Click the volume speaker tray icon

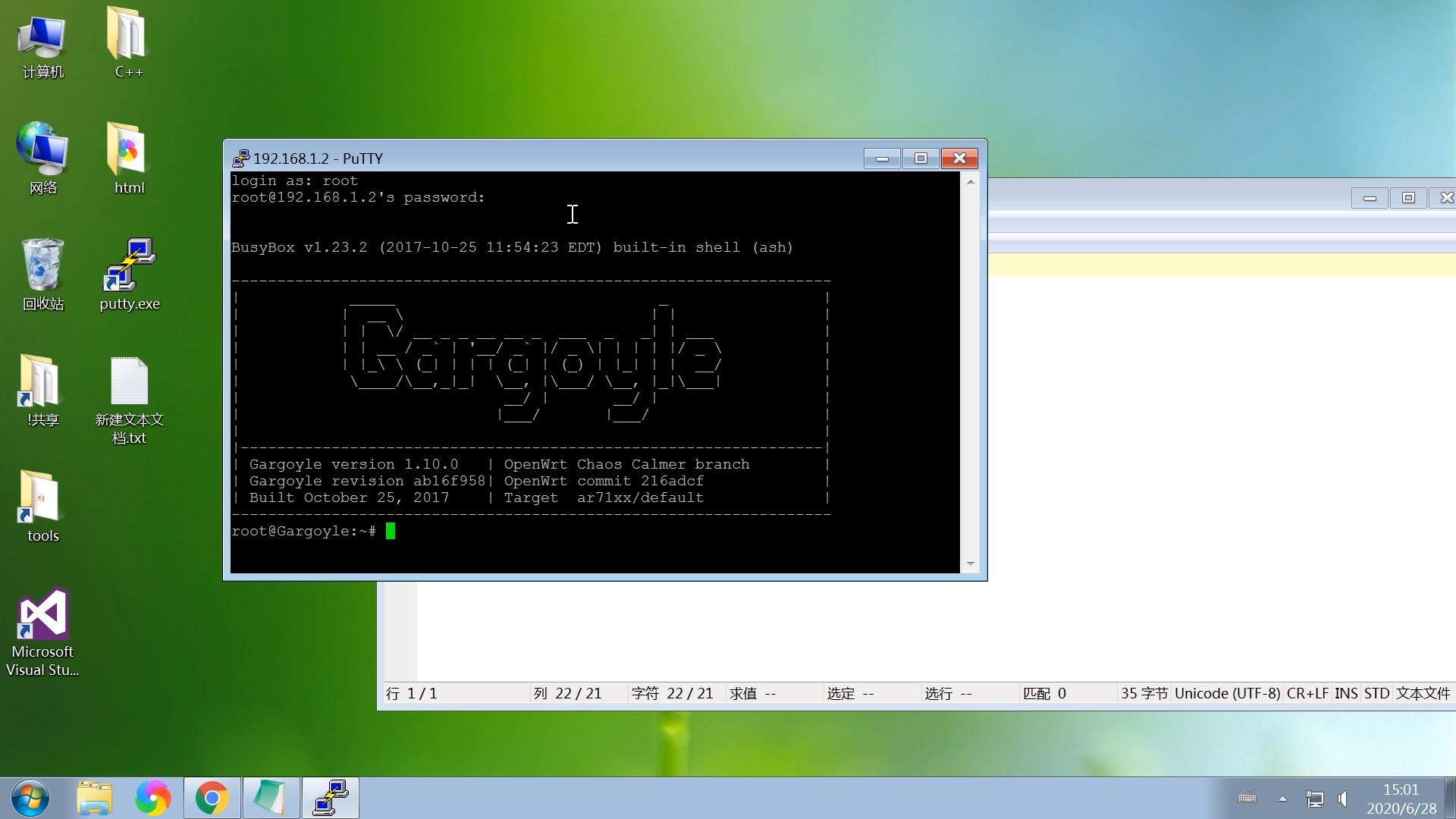tap(1344, 799)
